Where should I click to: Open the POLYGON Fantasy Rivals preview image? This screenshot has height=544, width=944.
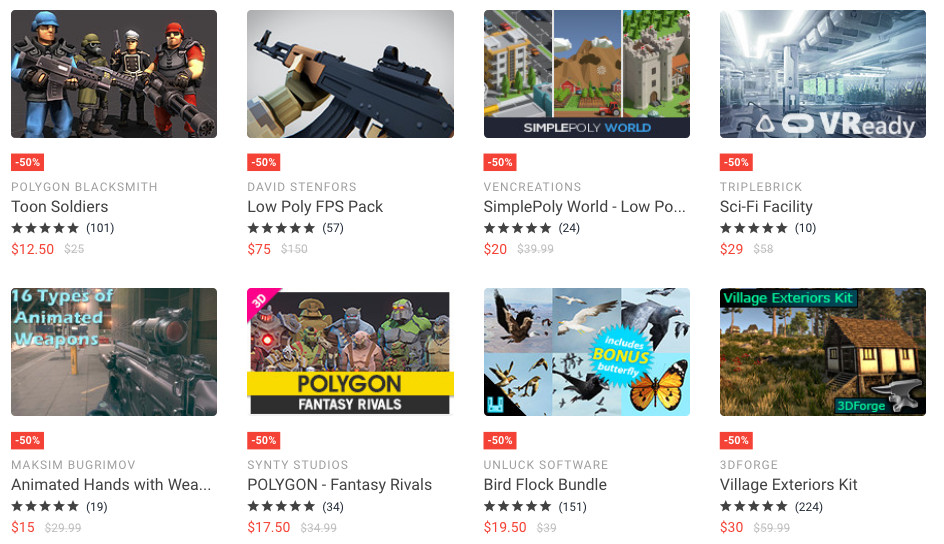coord(350,352)
